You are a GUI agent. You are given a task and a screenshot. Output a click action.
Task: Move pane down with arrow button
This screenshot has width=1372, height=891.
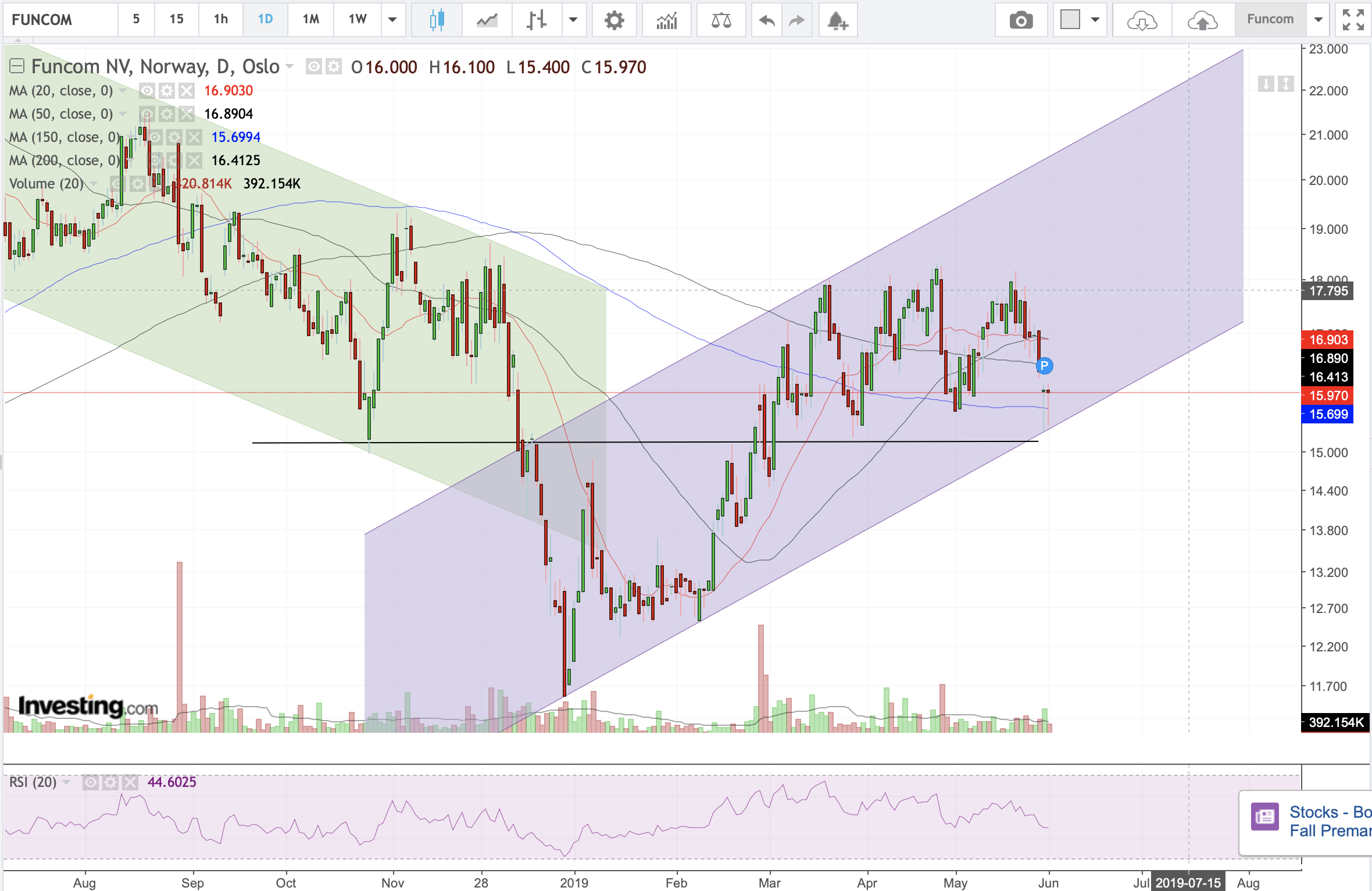coord(1266,84)
